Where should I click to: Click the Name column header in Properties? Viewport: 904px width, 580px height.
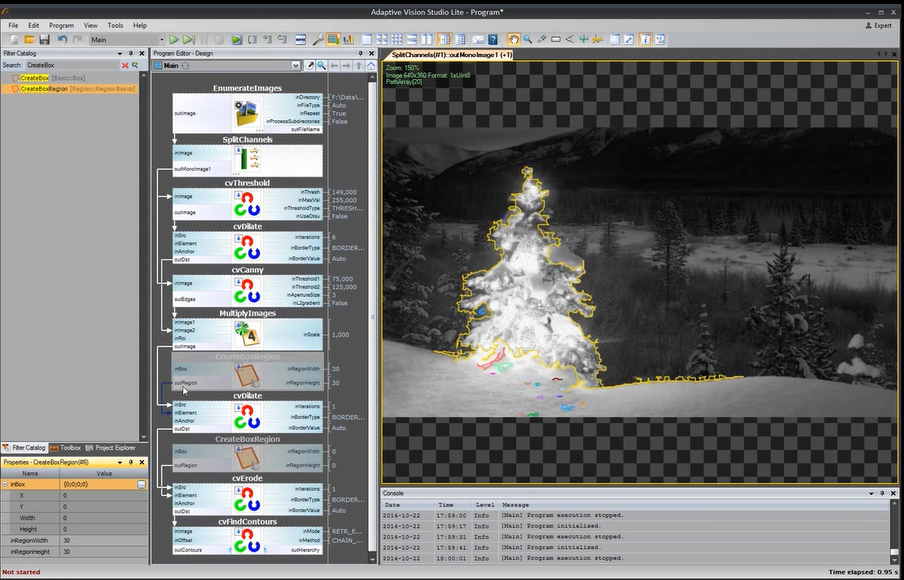point(30,473)
